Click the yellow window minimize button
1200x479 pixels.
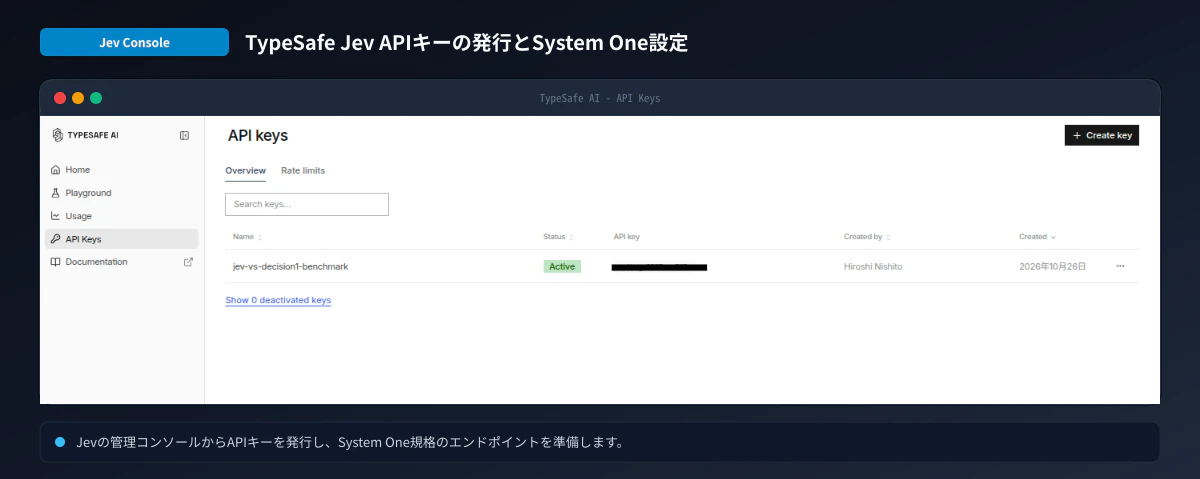[x=78, y=98]
